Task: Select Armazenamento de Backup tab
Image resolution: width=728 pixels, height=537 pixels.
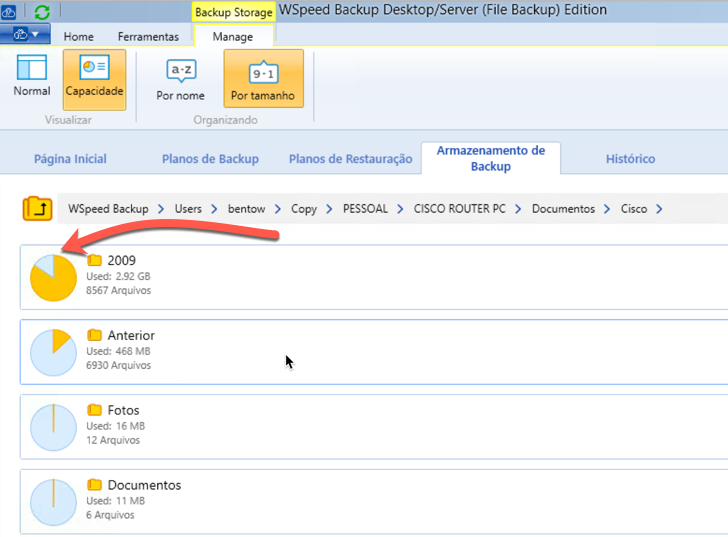Action: pyautogui.click(x=491, y=158)
